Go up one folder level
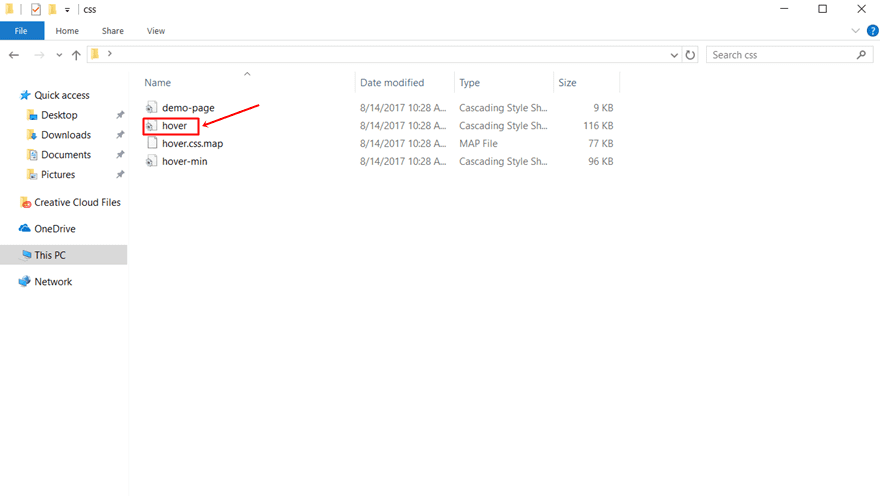Image resolution: width=880 pixels, height=496 pixels. (76, 55)
